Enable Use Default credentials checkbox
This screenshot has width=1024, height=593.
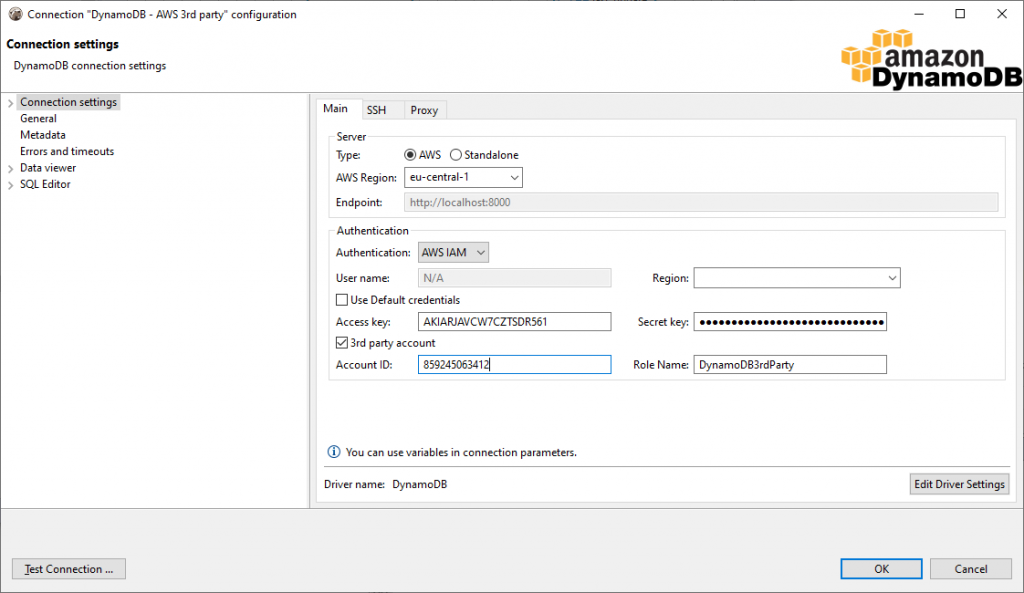[x=342, y=300]
